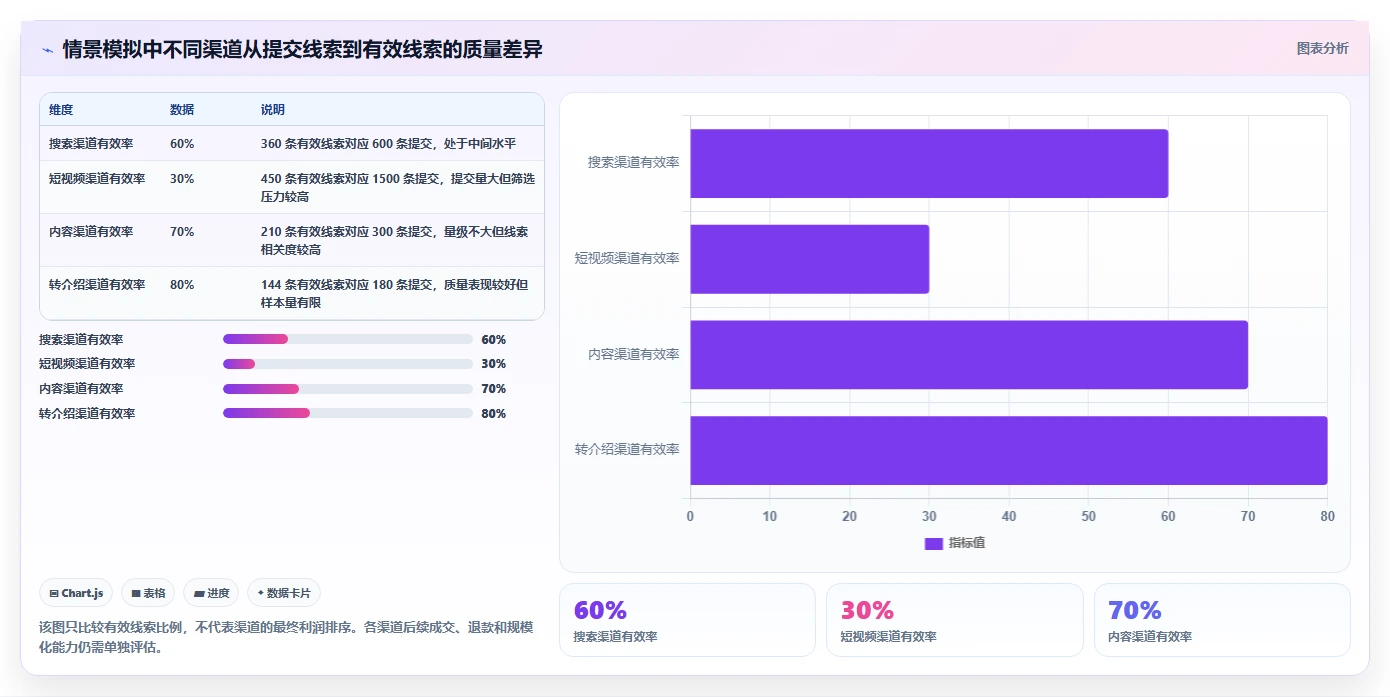Click 转介绍渠道有效率 cell in the table
Image resolution: width=1390 pixels, height=697 pixels.
click(97, 285)
